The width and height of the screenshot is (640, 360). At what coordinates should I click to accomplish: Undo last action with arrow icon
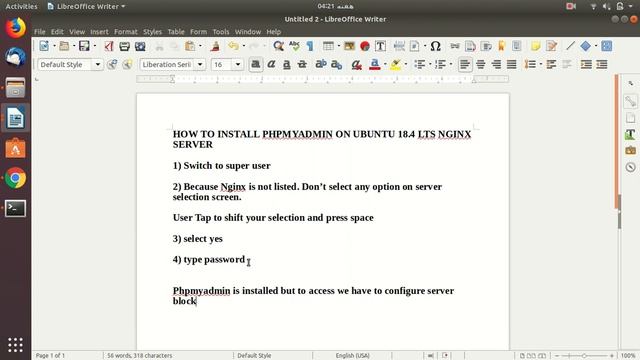[233, 46]
